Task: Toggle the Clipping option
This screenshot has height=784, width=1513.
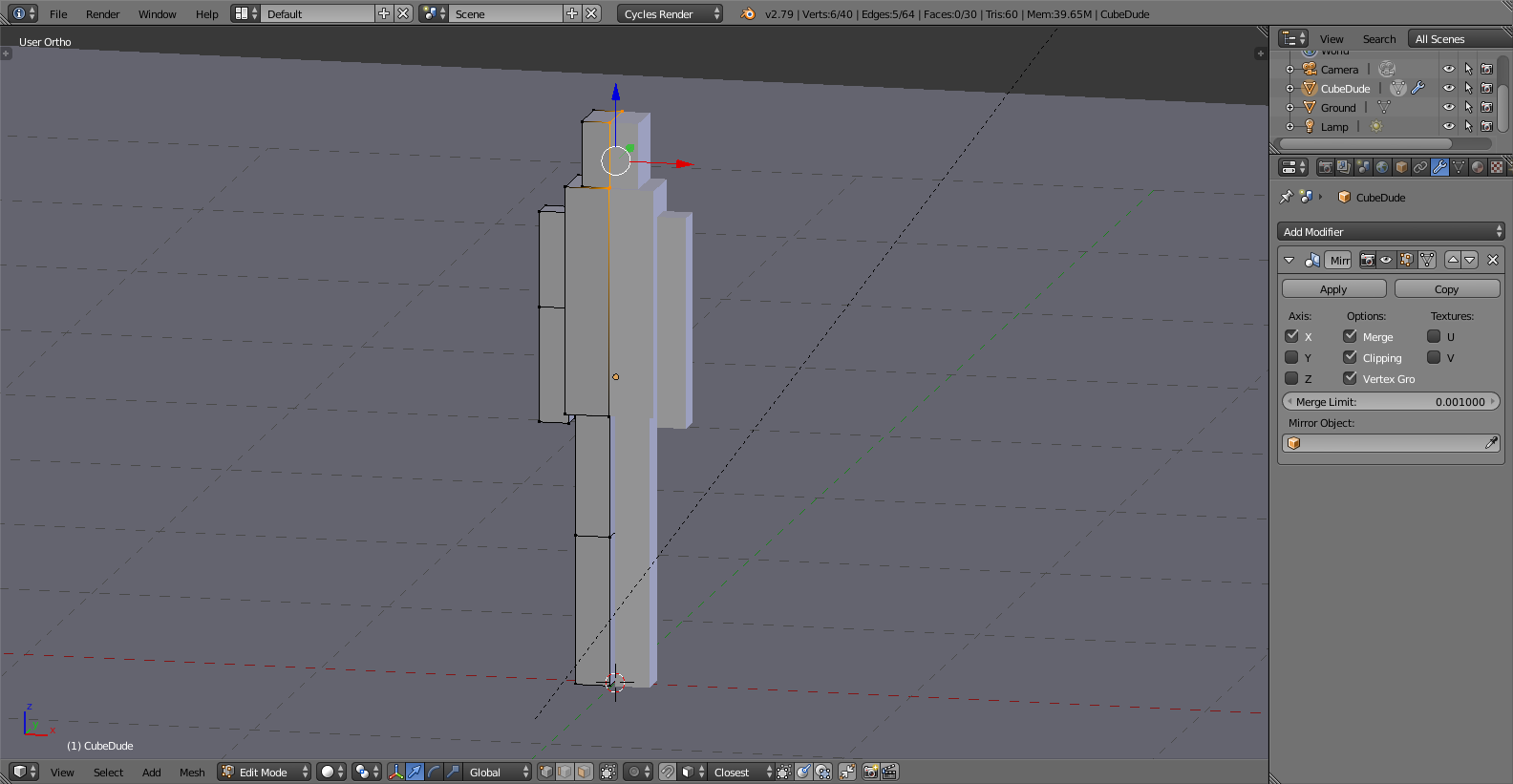Action: 1350,357
